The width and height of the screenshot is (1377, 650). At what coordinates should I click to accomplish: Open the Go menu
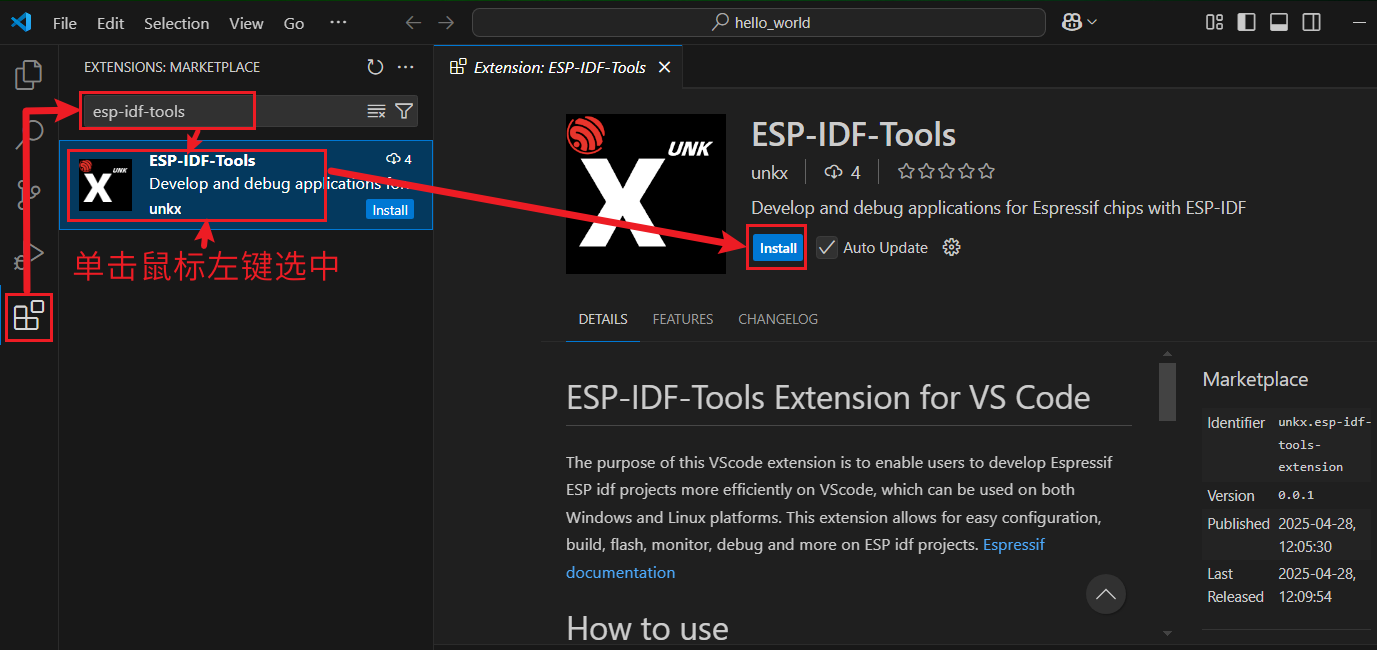294,23
